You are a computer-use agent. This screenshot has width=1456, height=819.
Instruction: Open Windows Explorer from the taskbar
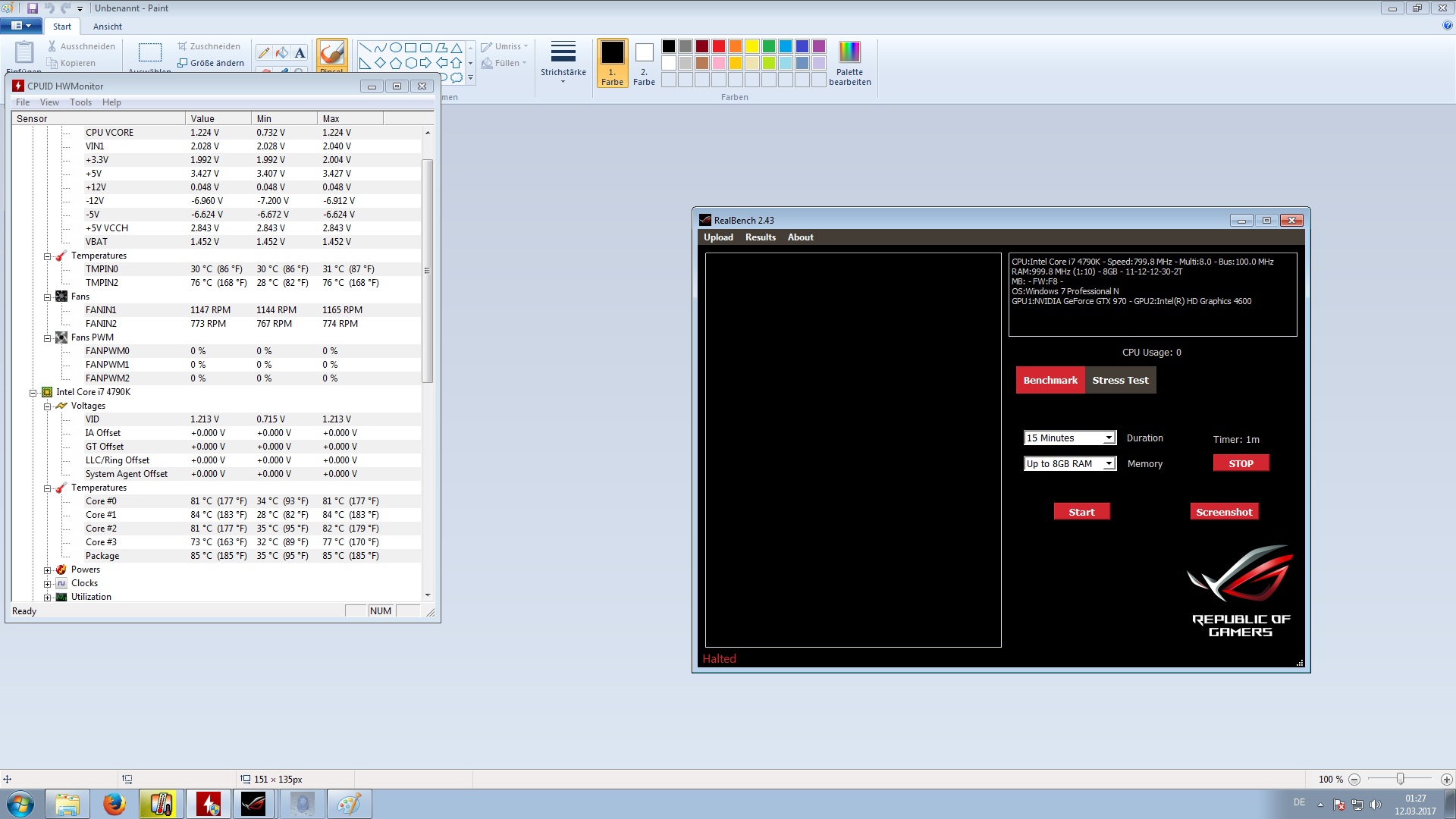tap(67, 804)
